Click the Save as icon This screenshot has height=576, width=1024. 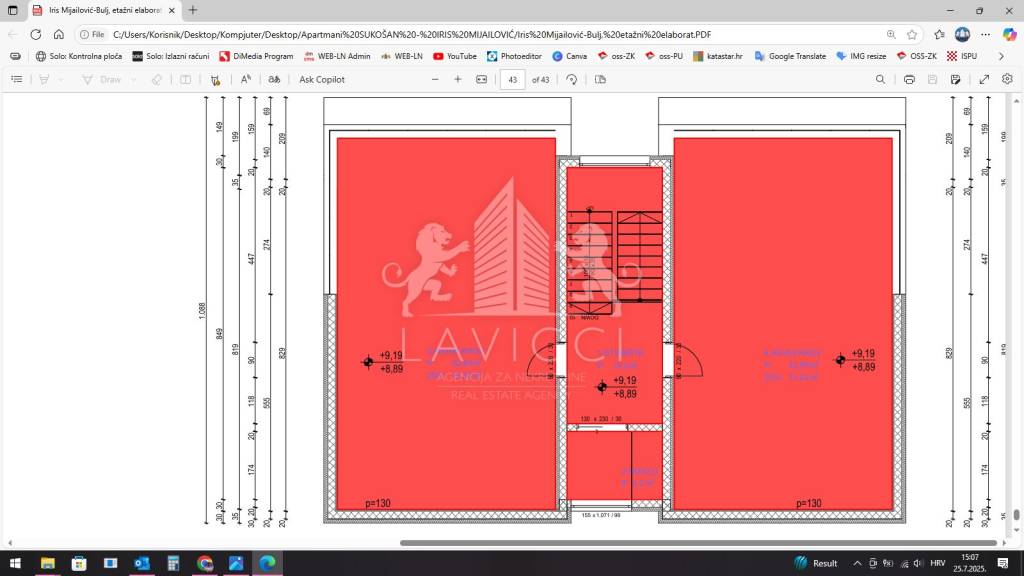pos(955,80)
